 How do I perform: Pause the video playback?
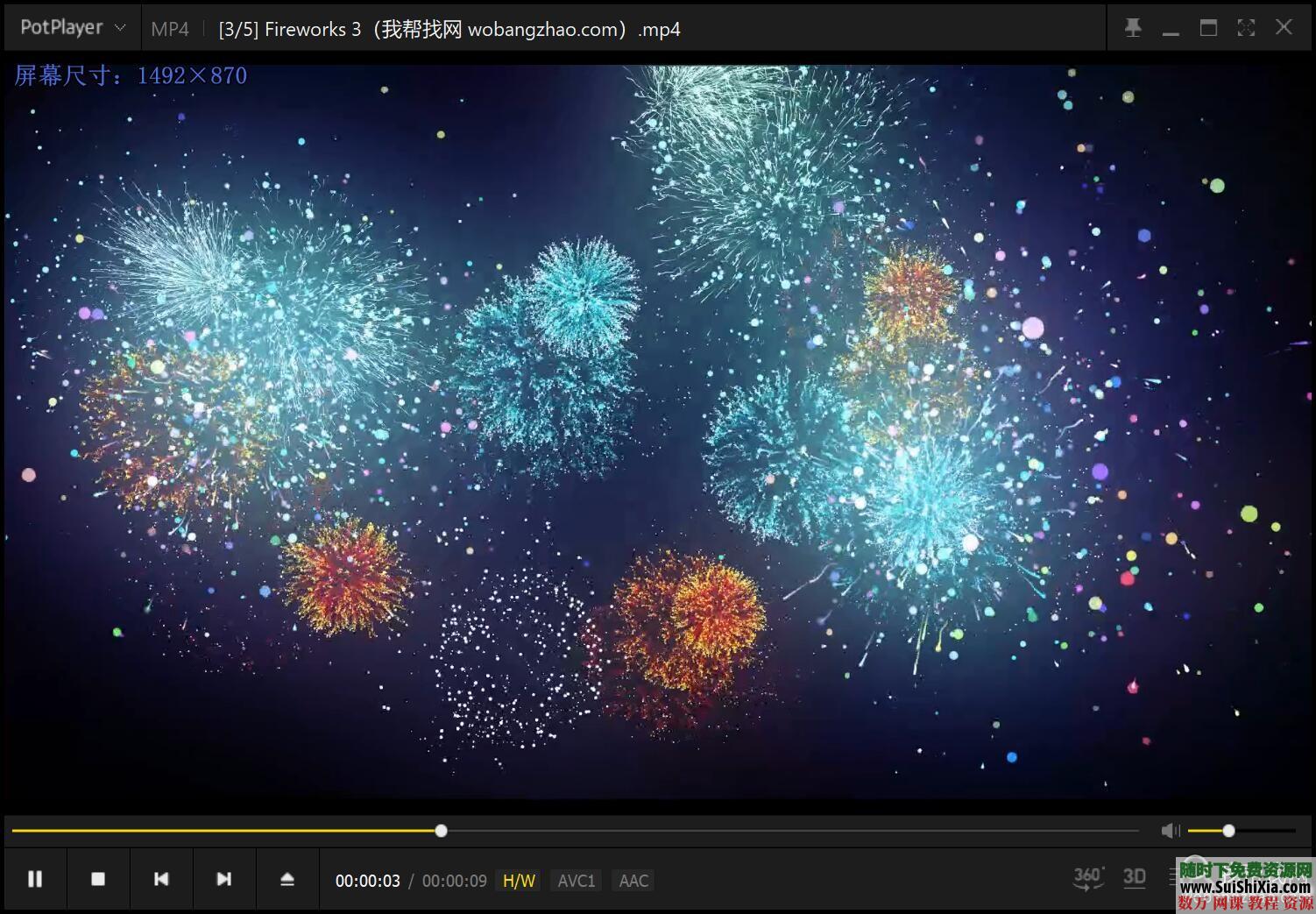35,879
